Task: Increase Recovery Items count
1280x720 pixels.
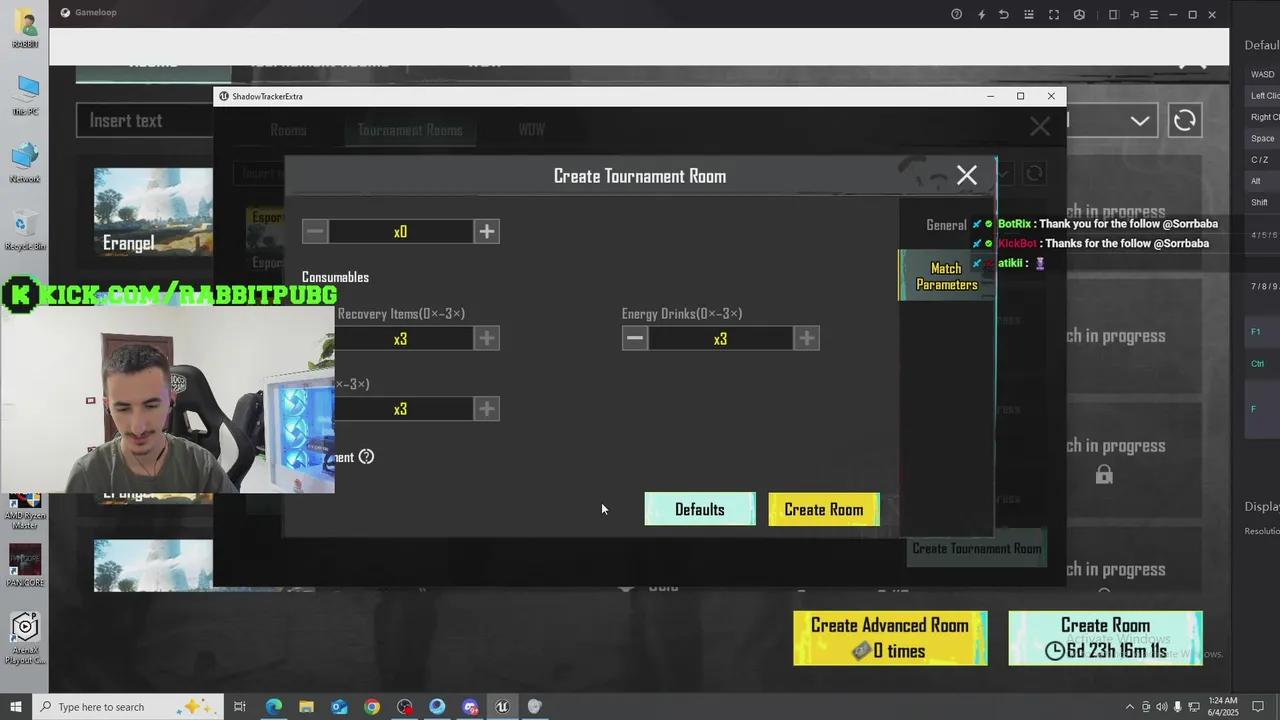Action: pos(487,338)
